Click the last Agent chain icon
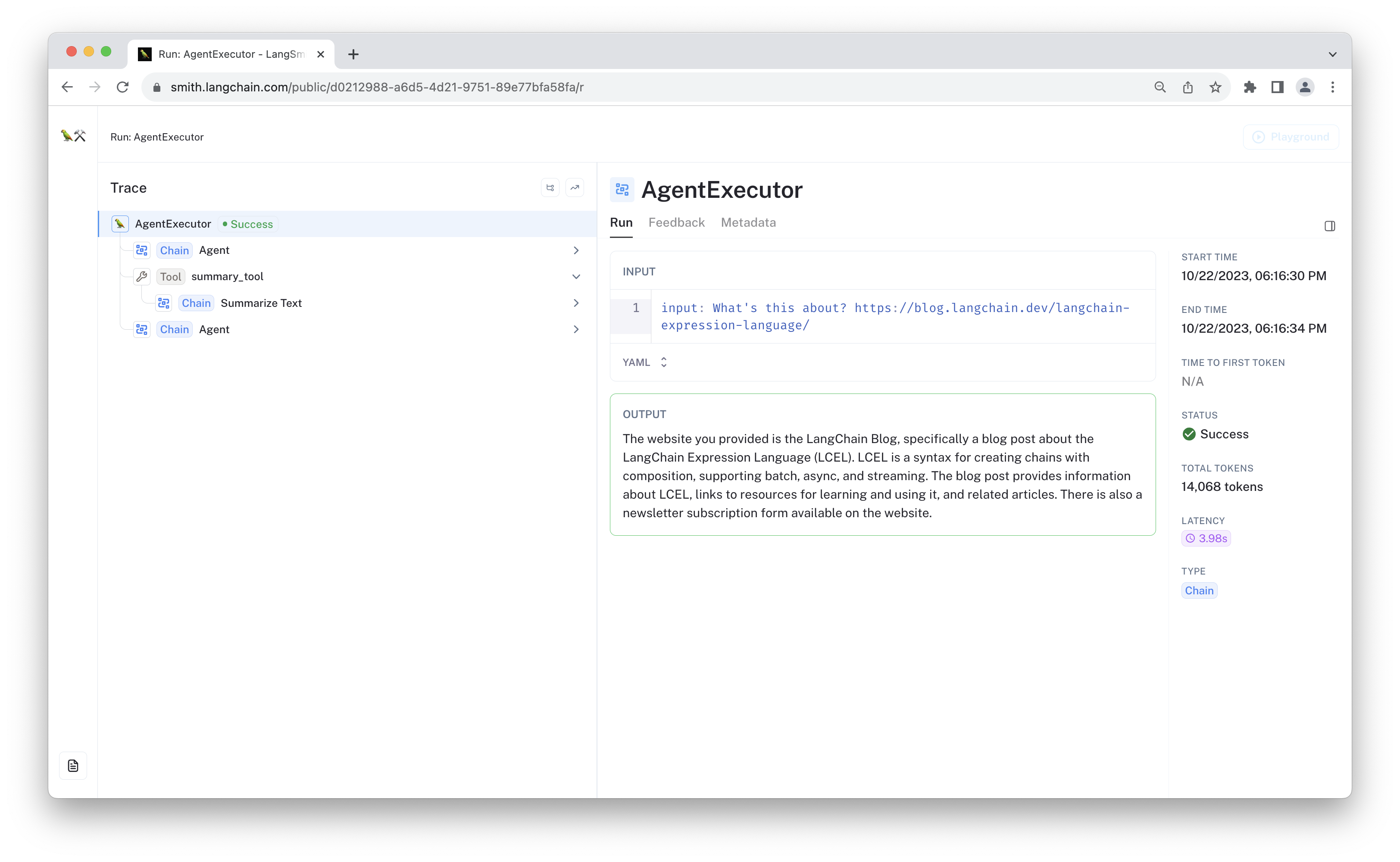 click(142, 329)
